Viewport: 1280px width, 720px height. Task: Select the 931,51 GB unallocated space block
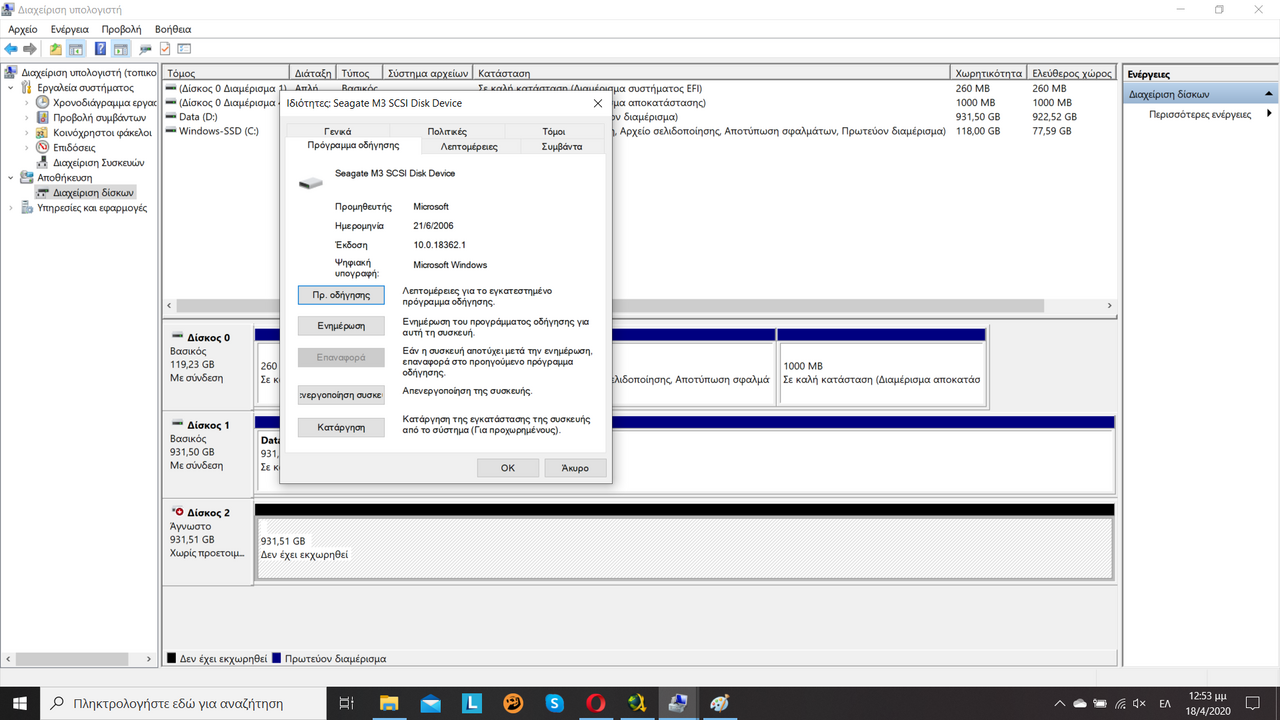(x=685, y=547)
